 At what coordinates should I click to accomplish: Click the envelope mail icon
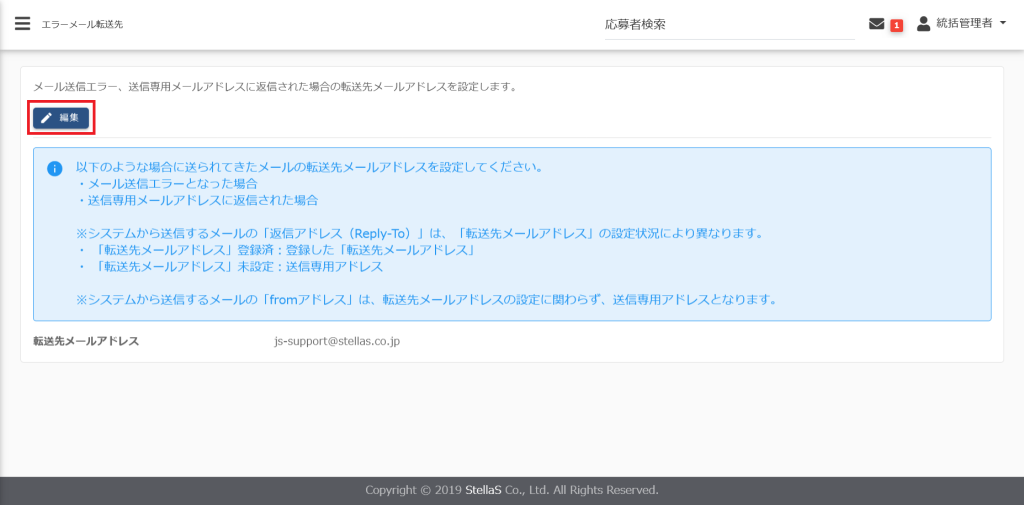point(877,24)
